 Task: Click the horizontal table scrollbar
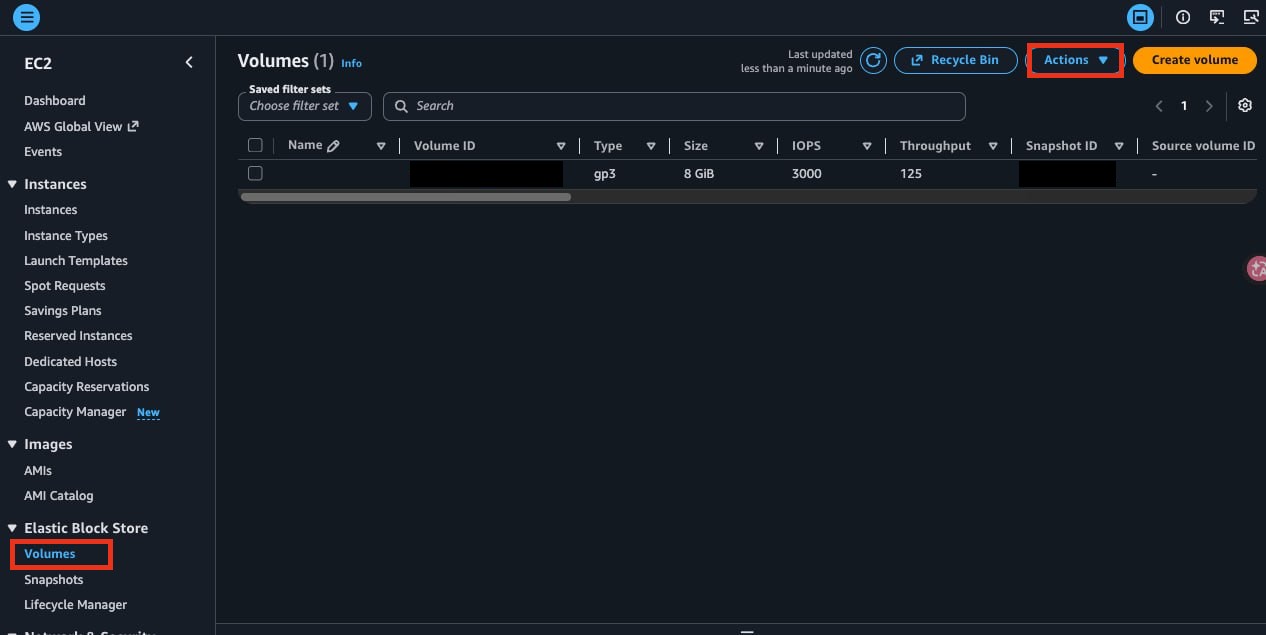click(406, 197)
